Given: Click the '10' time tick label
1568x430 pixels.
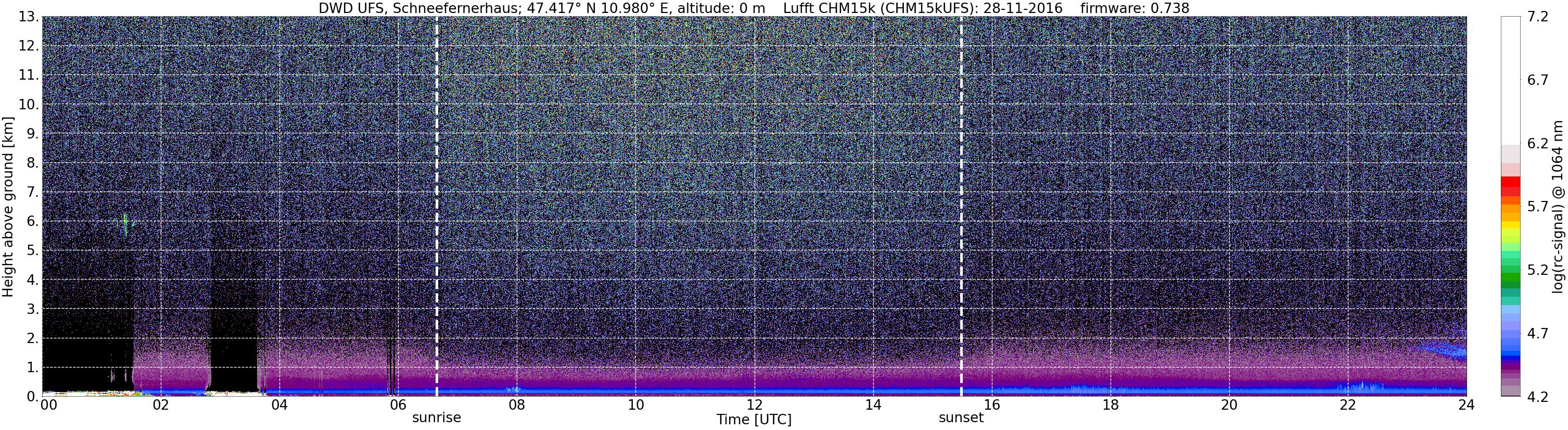Looking at the screenshot, I should click(635, 404).
